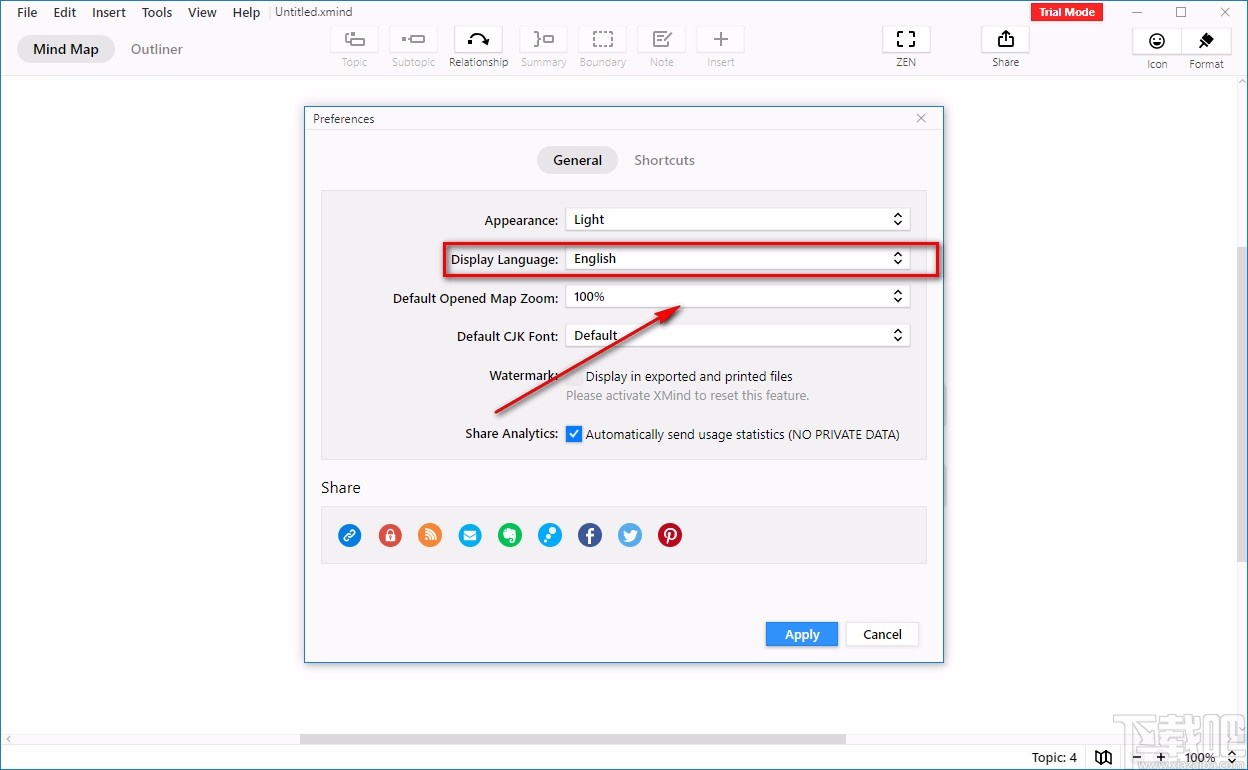Image resolution: width=1248 pixels, height=770 pixels.
Task: Uncheck Automatically send usage statistics
Action: (x=574, y=434)
